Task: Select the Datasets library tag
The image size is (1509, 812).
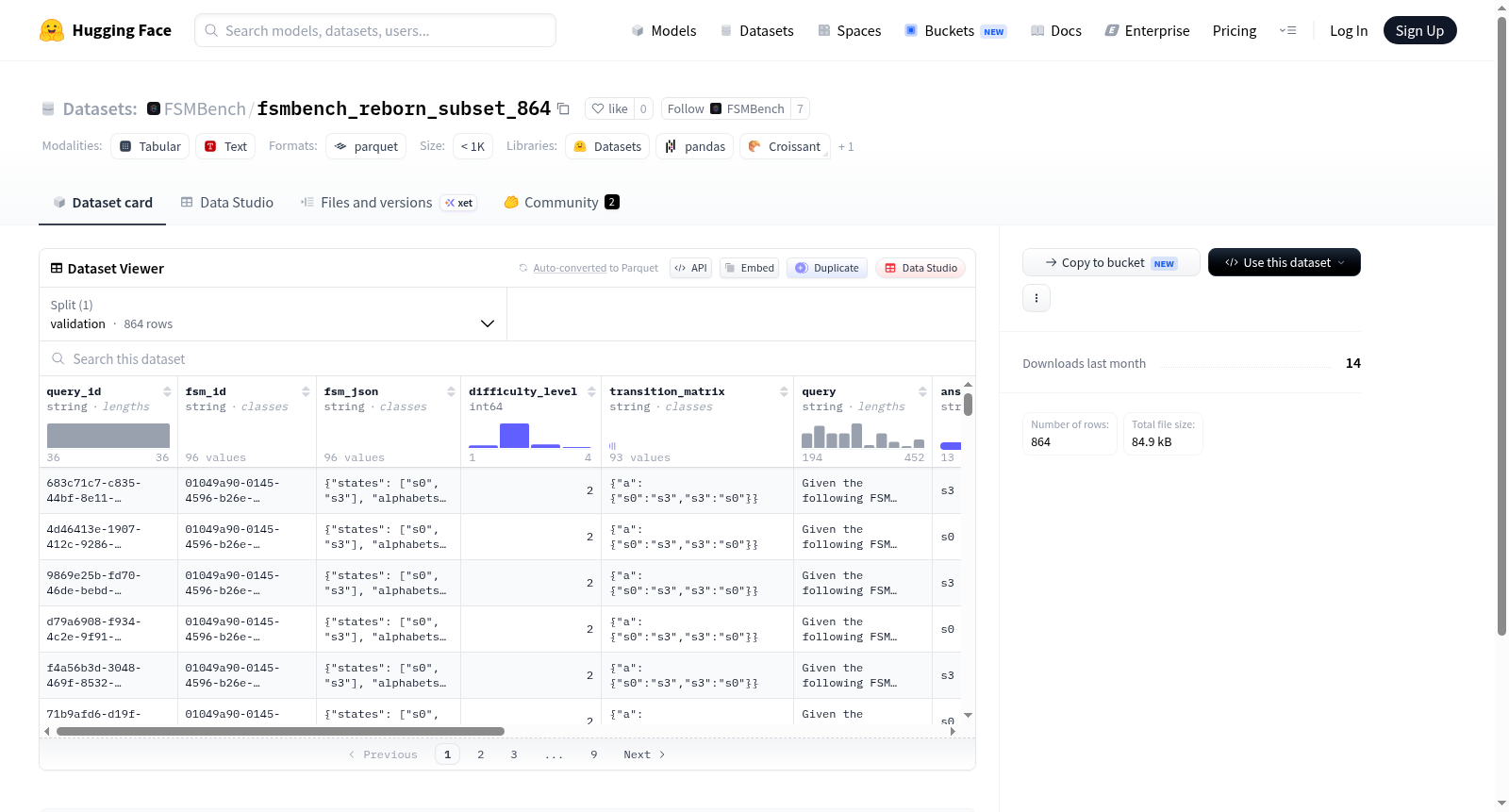Action: 607,146
